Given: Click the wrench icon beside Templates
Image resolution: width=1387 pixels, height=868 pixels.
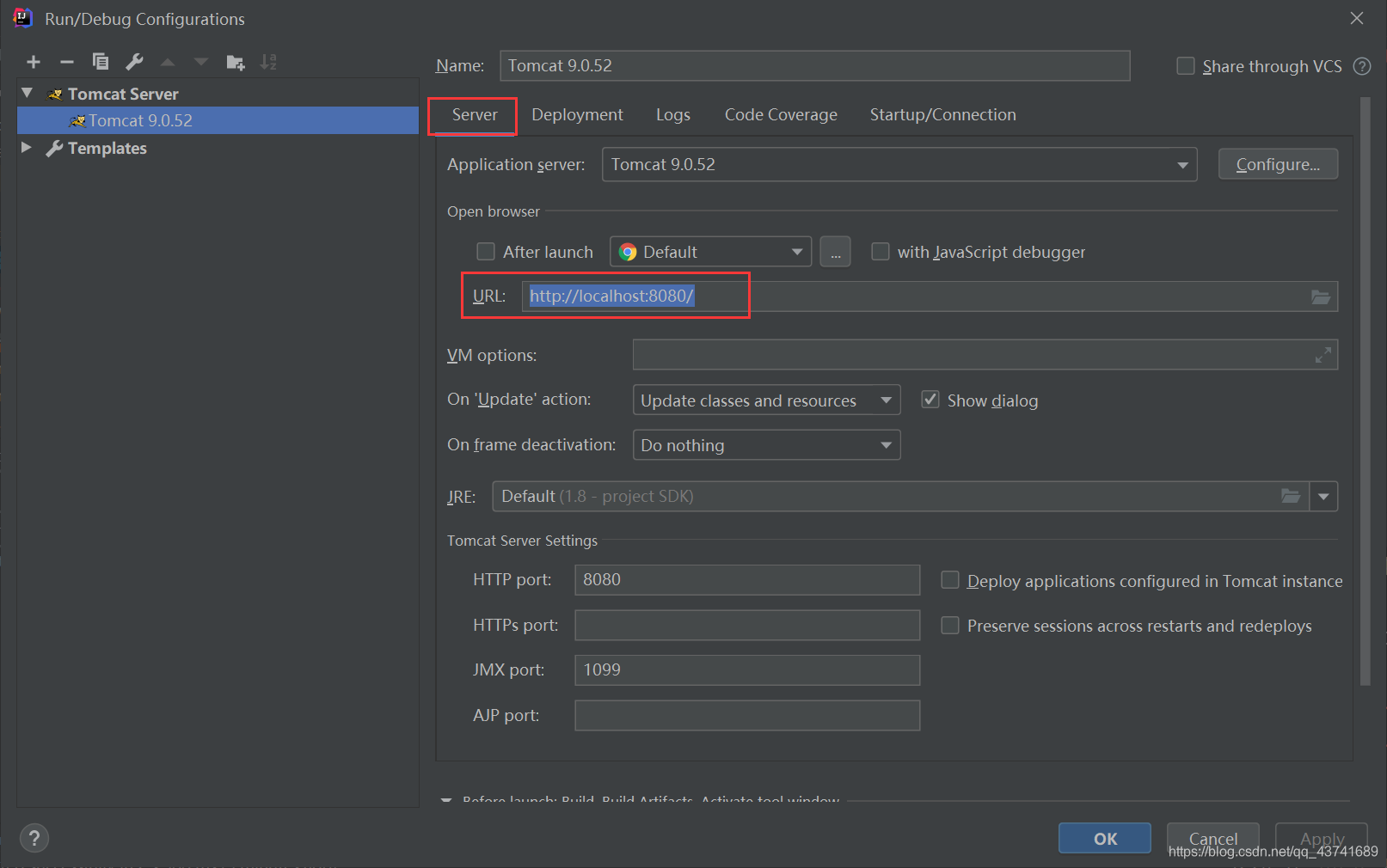Looking at the screenshot, I should [54, 148].
